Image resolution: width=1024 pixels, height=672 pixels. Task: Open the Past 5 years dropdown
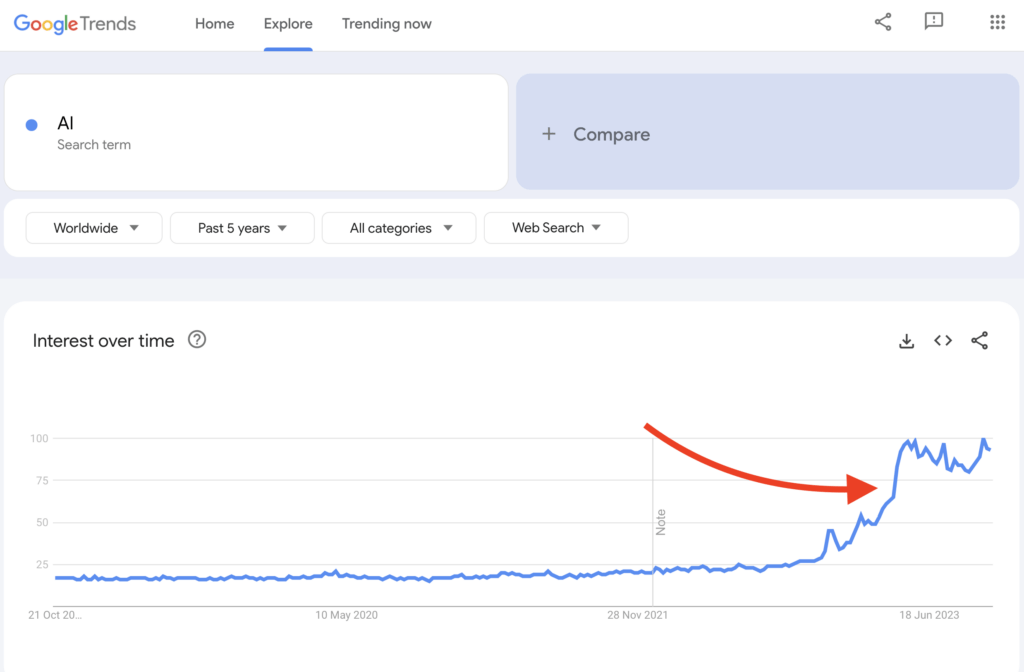coord(242,228)
